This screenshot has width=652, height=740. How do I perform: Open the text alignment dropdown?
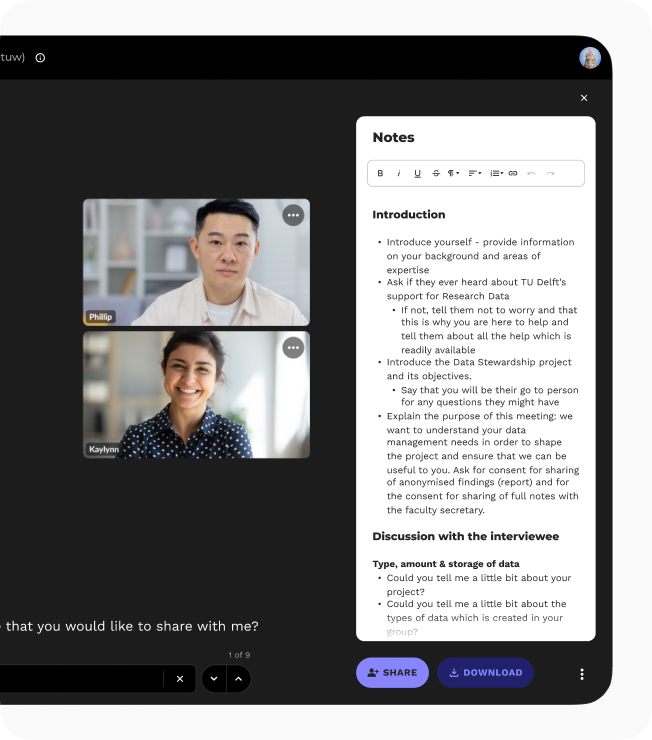pos(475,173)
